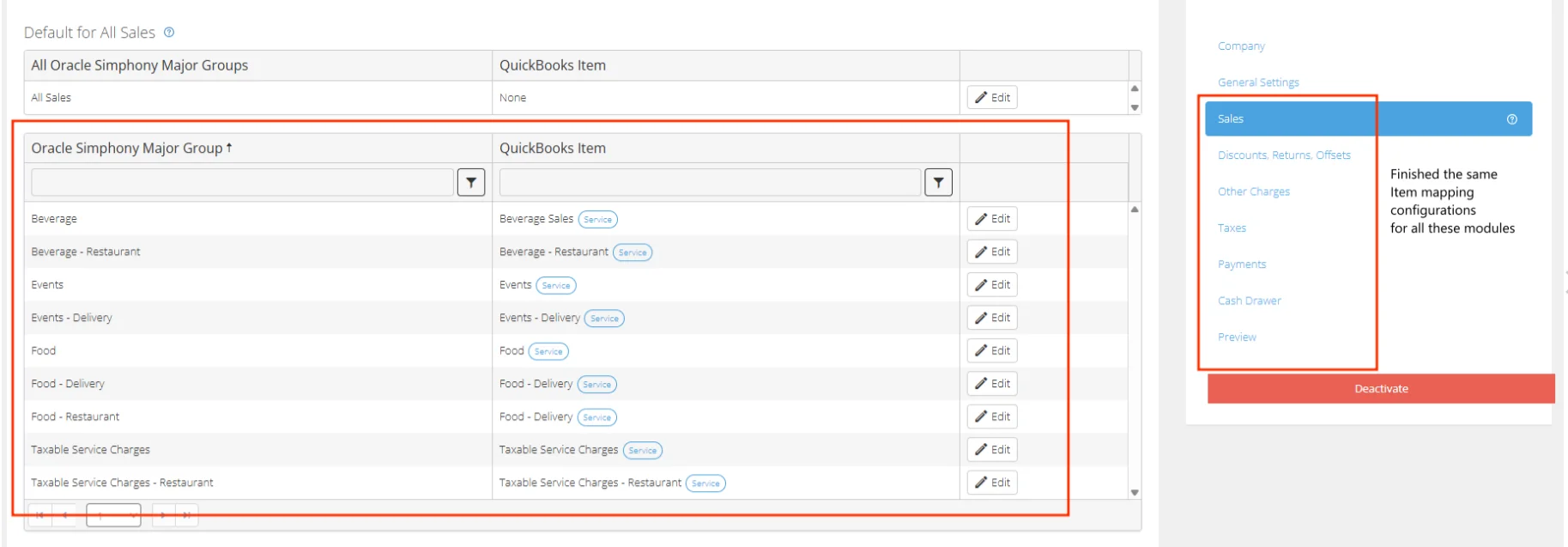Open the Cash Drawer section
The image size is (1568, 547).
click(1249, 301)
